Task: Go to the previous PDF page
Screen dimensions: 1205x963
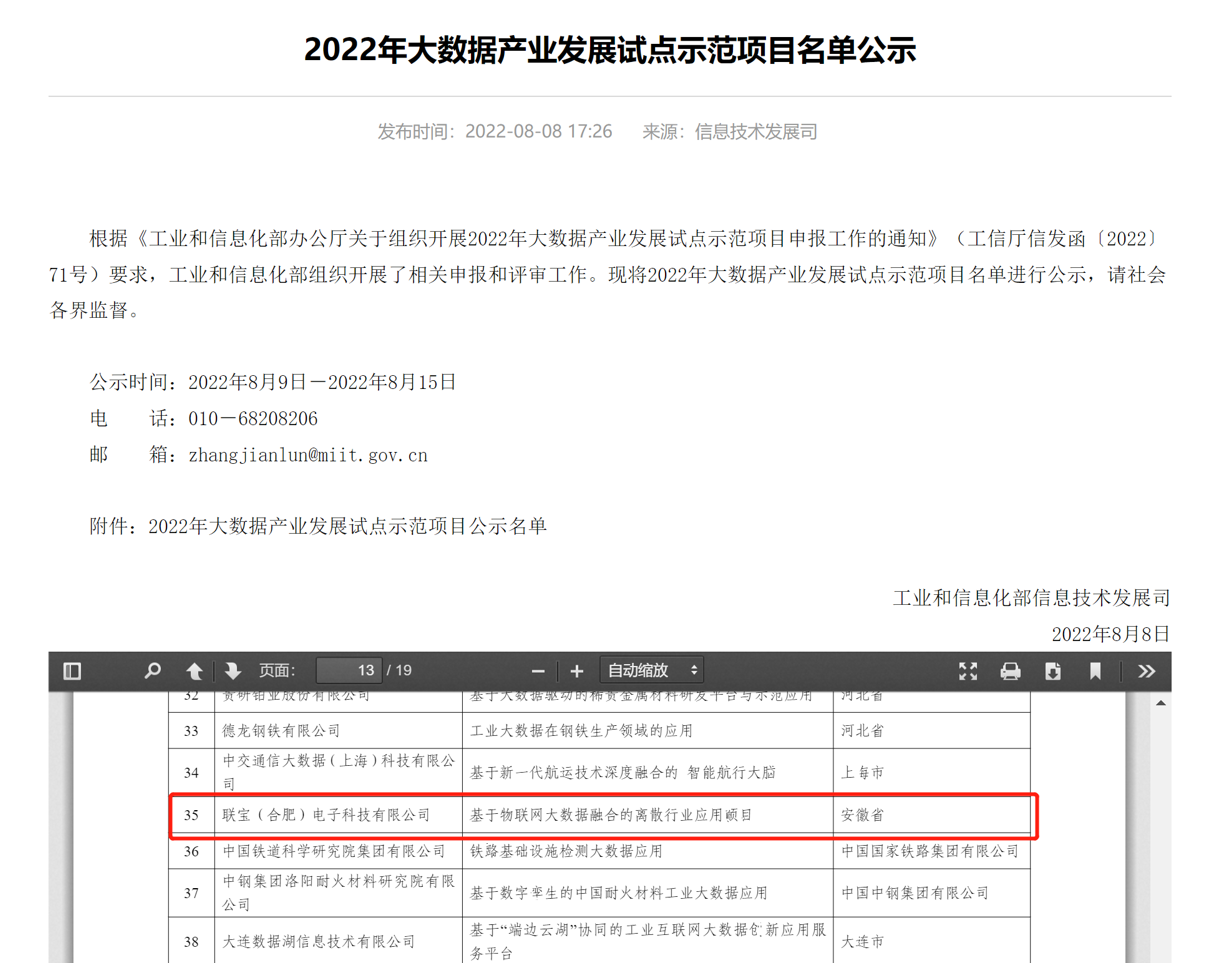Action: 195,671
